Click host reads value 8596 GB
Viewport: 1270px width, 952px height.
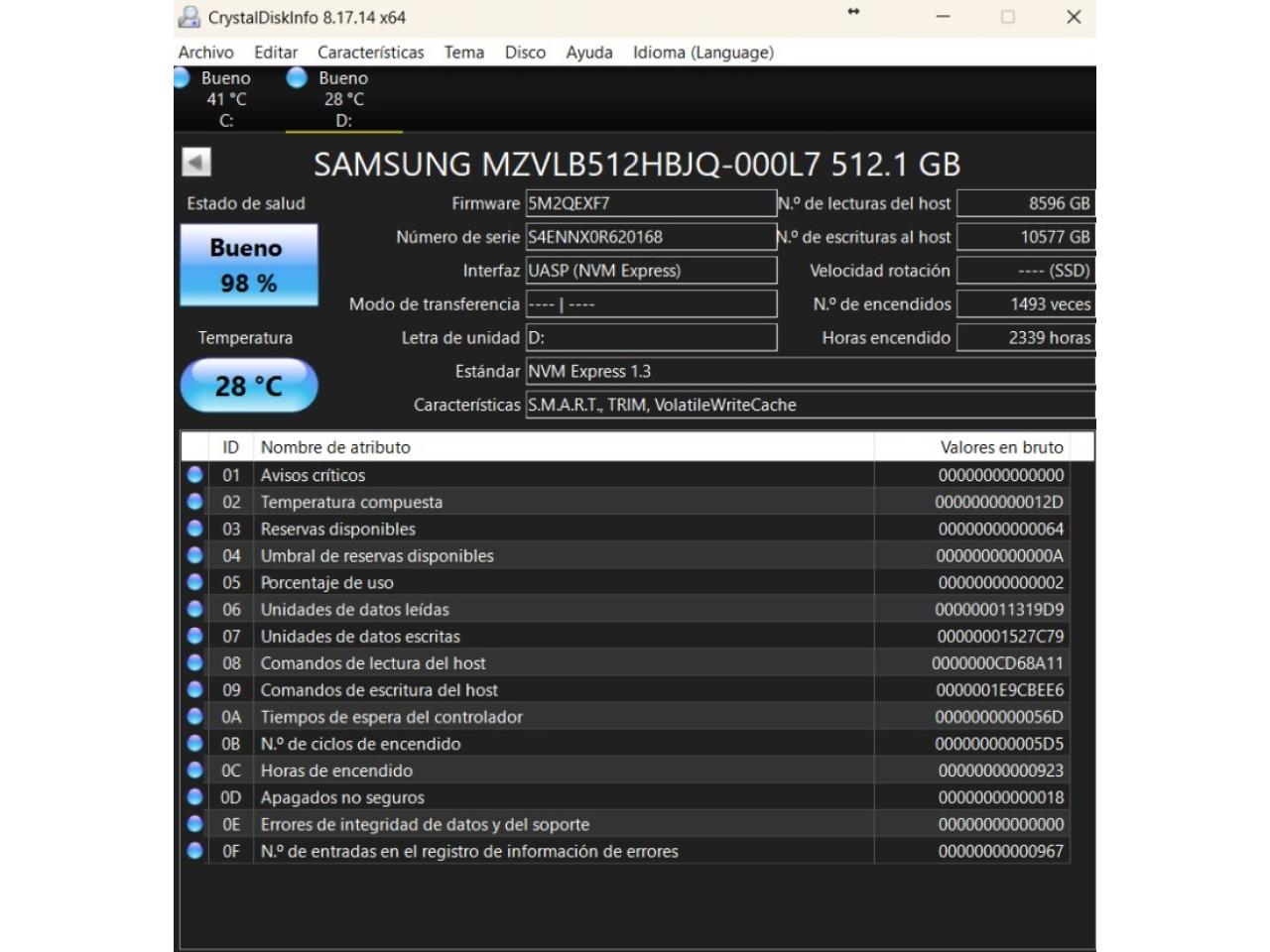coord(1026,203)
